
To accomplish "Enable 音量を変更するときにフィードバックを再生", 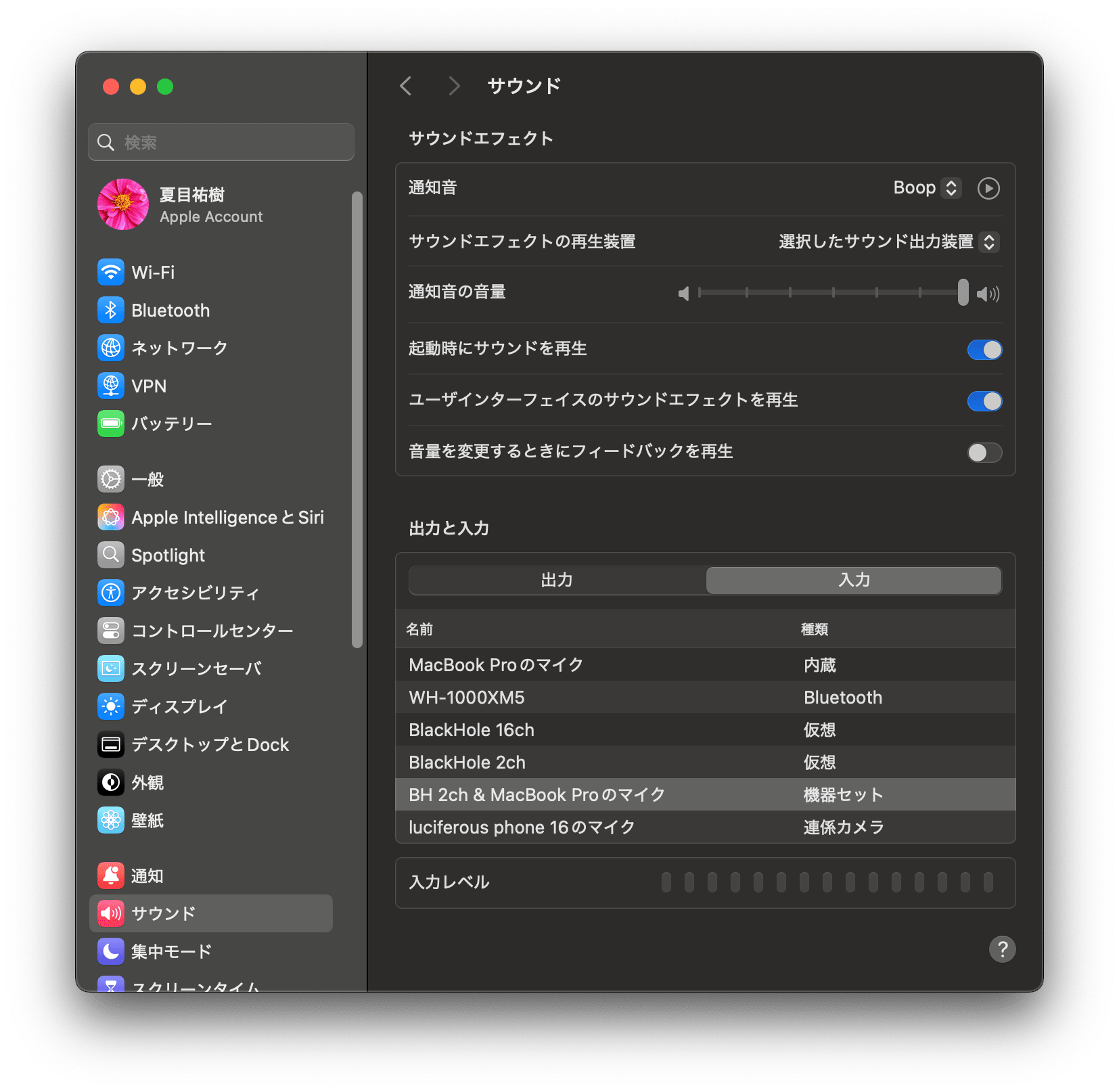I will coord(984,452).
